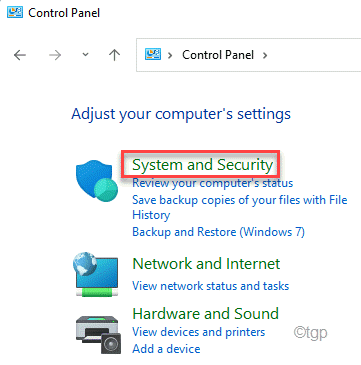This screenshot has width=361, height=365.
Task: Go up one level with up arrow
Action: pyautogui.click(x=114, y=55)
